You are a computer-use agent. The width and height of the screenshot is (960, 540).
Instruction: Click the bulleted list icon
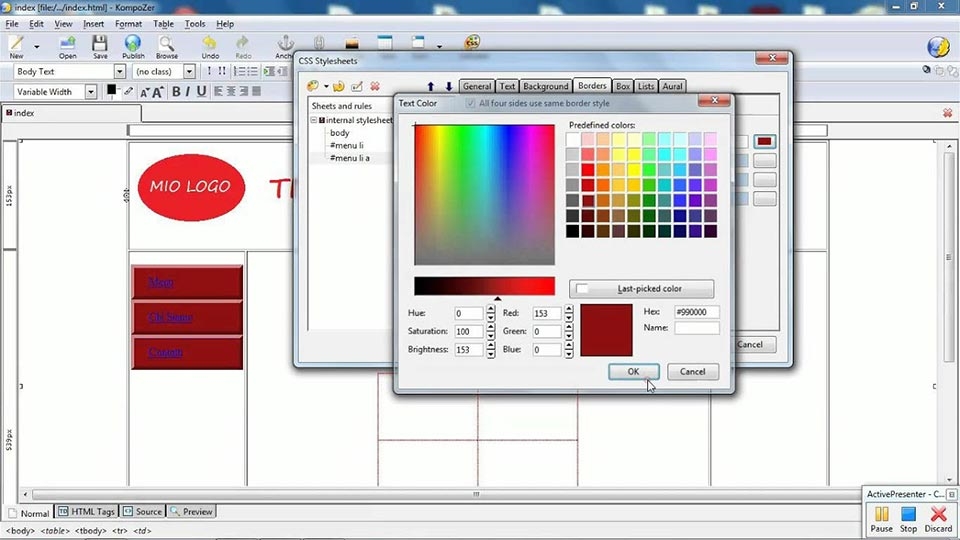click(252, 72)
